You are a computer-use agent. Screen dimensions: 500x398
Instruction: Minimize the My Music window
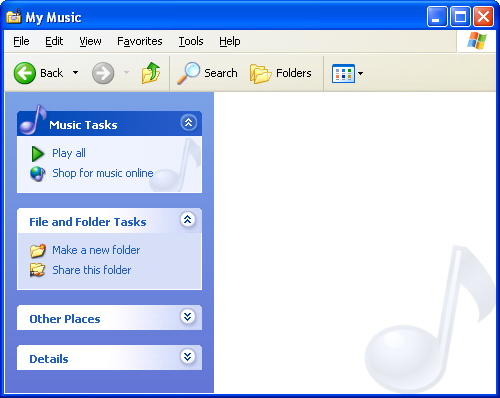[x=437, y=16]
